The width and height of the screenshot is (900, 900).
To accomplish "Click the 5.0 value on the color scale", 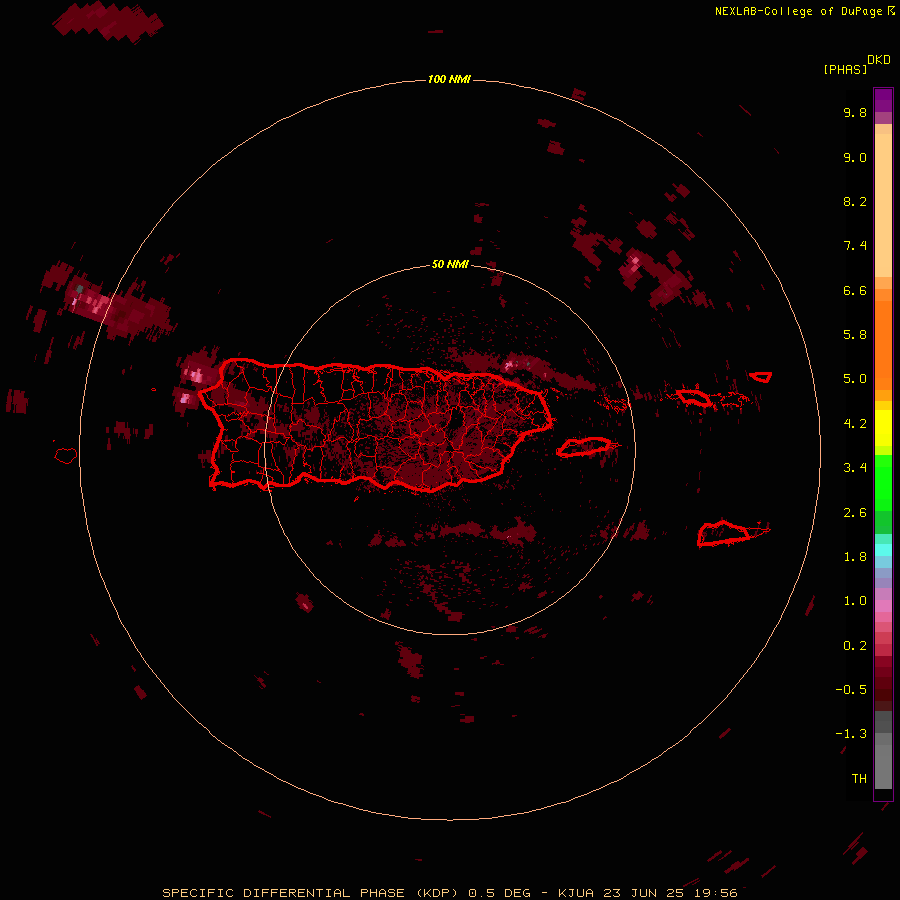I will 855,379.
